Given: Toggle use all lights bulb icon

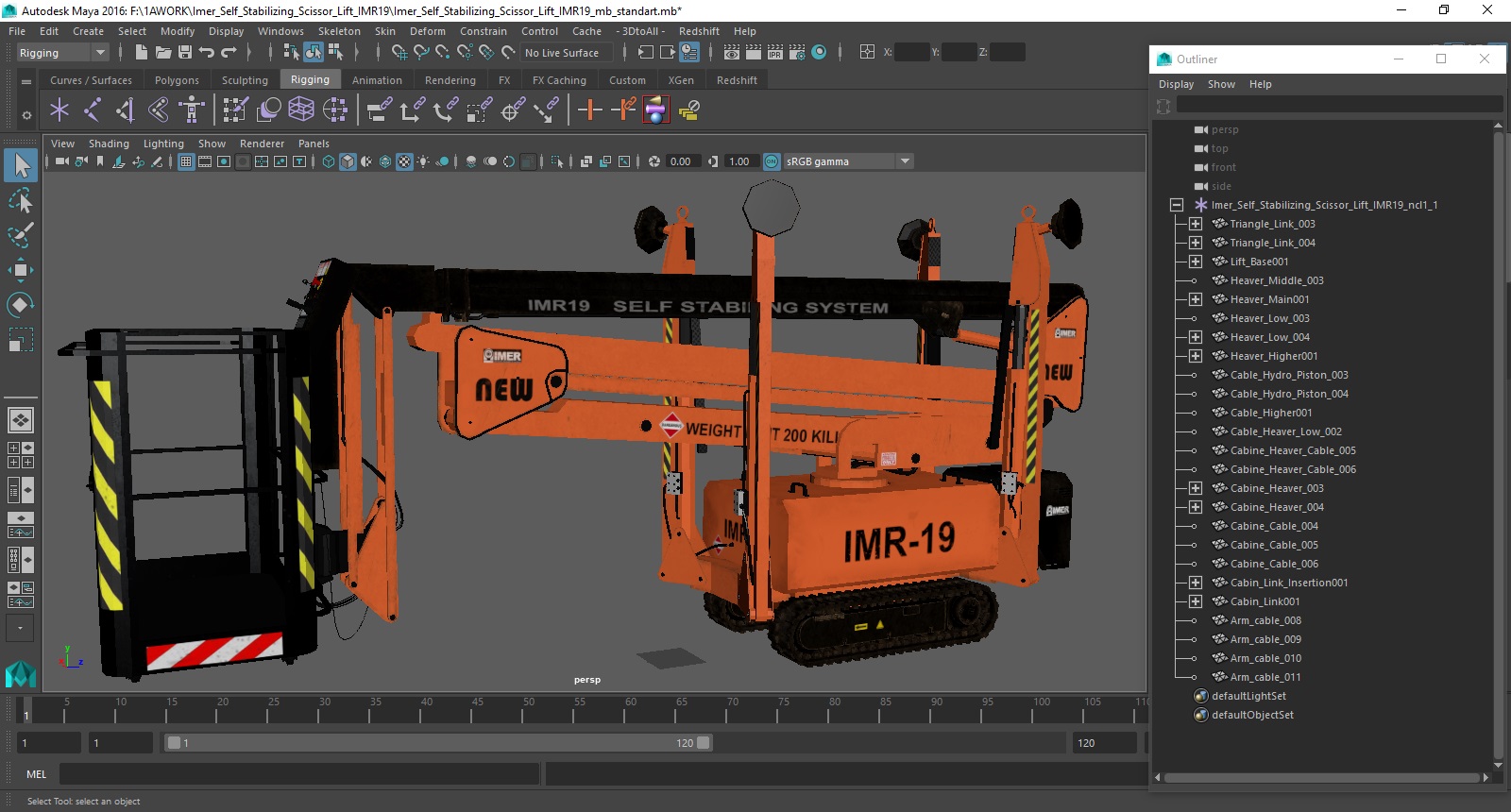Looking at the screenshot, I should coord(423,161).
